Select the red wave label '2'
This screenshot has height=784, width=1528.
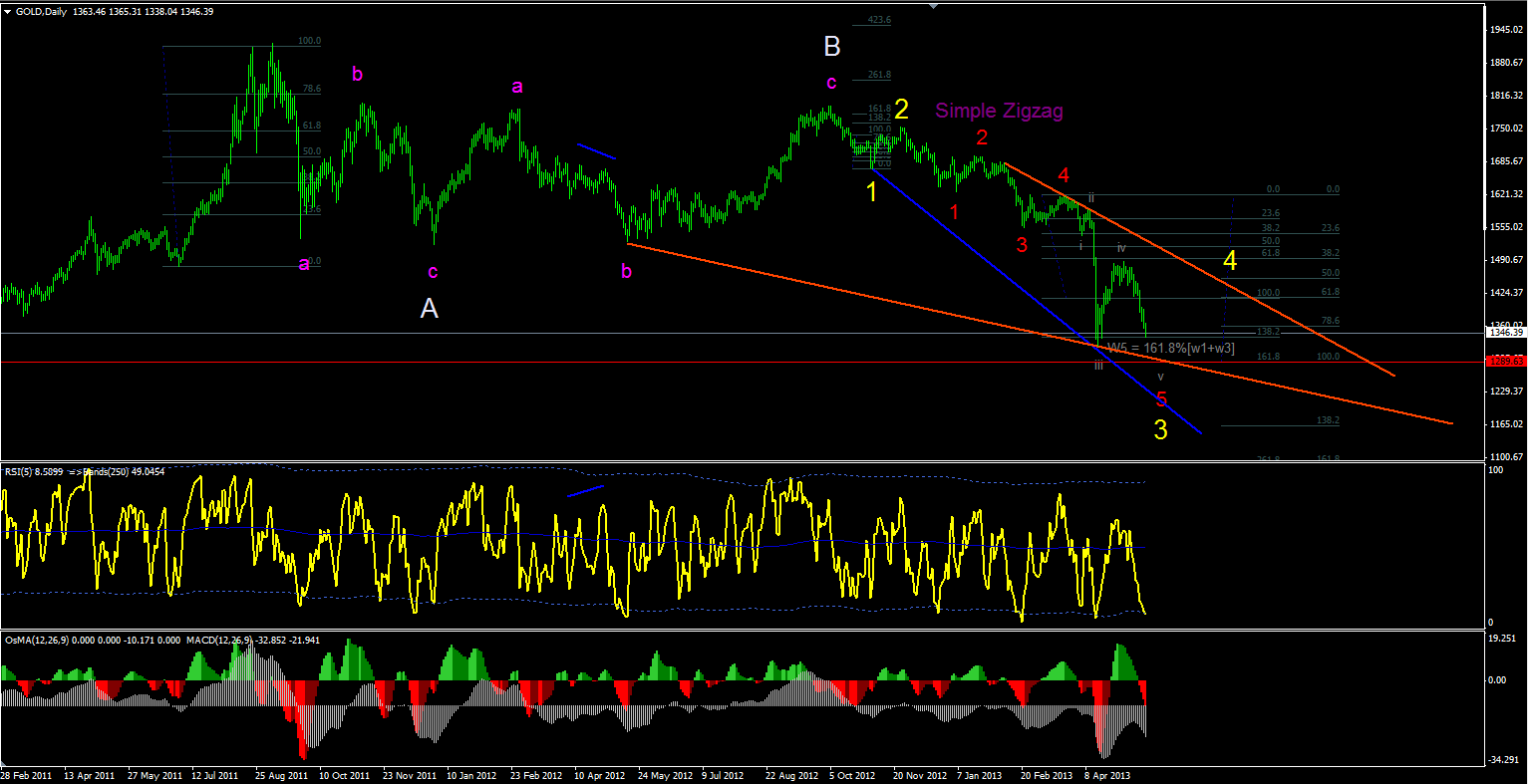click(982, 137)
